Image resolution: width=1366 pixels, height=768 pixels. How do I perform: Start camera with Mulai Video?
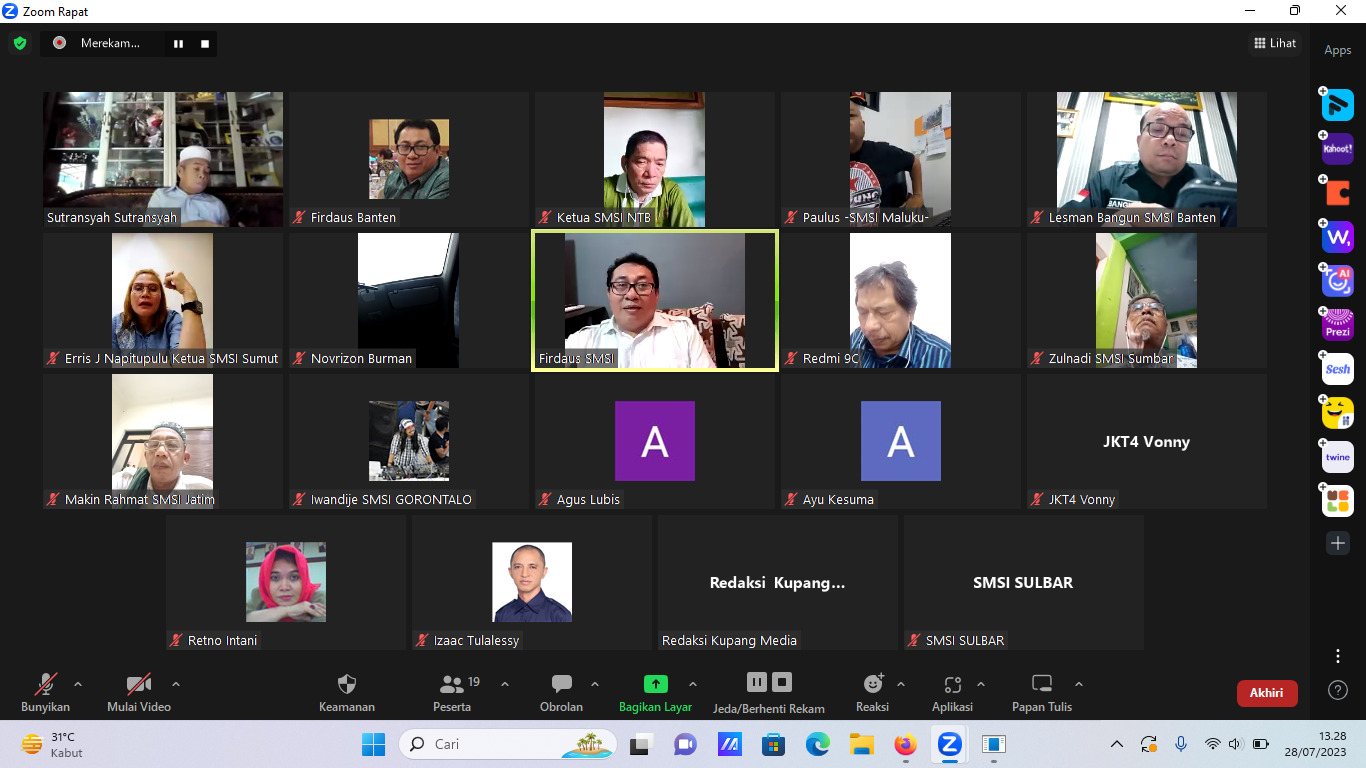139,685
